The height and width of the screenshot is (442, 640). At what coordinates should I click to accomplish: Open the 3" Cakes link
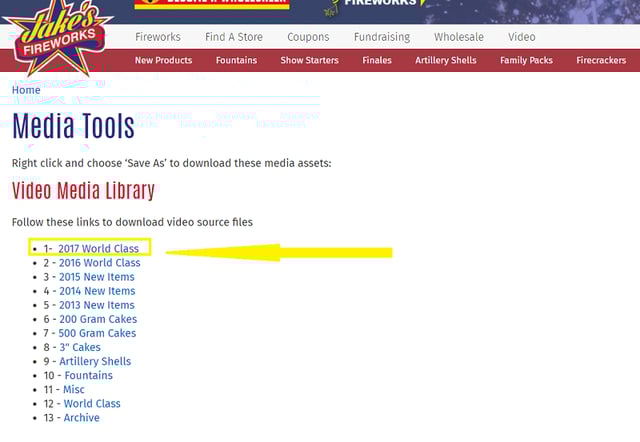(x=80, y=347)
